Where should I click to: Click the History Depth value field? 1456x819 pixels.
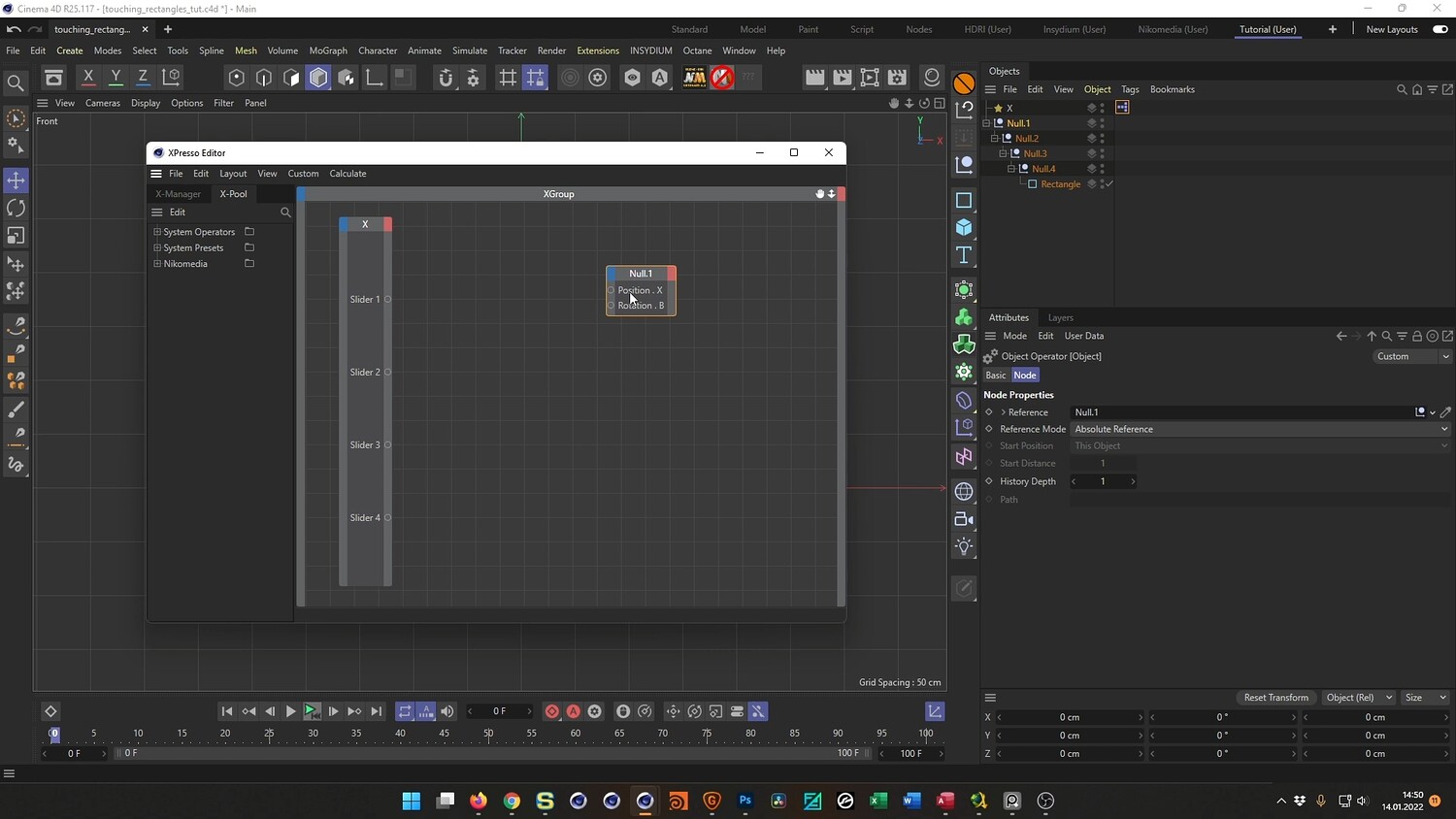(1103, 481)
